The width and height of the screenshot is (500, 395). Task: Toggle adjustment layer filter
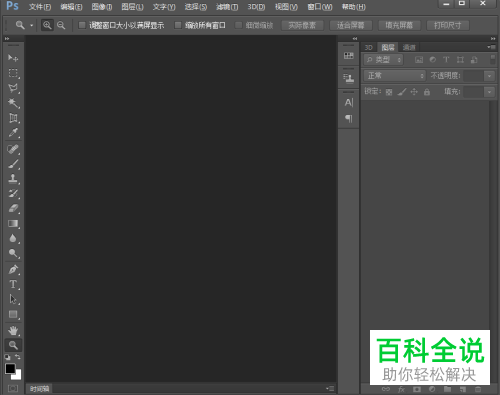tap(433, 60)
